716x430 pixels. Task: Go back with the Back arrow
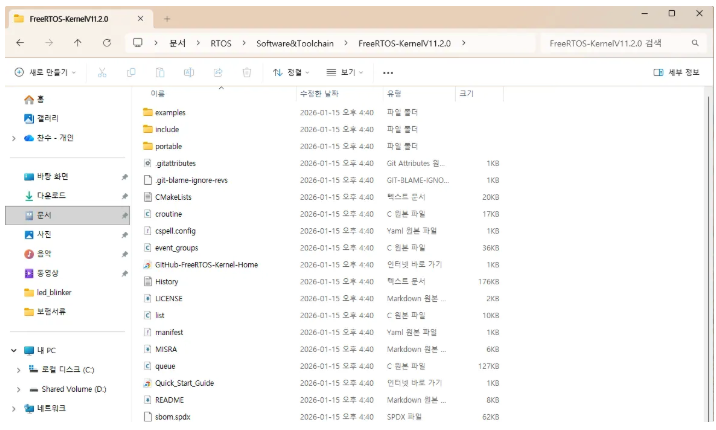(20, 43)
